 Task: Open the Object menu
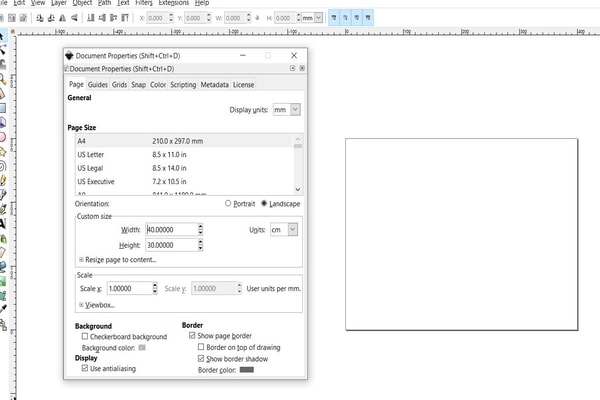click(x=82, y=3)
